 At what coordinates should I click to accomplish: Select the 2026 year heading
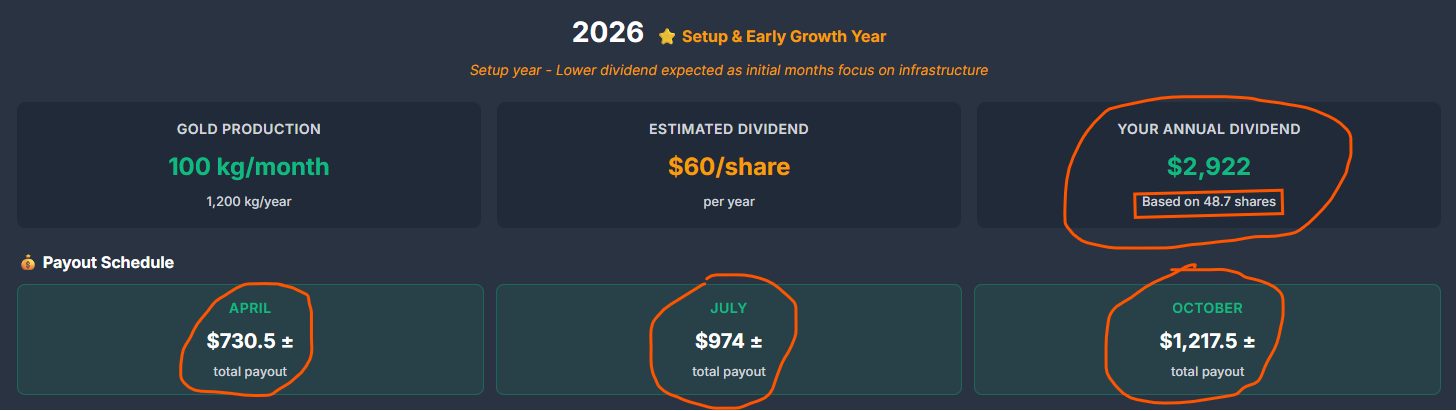click(x=607, y=32)
